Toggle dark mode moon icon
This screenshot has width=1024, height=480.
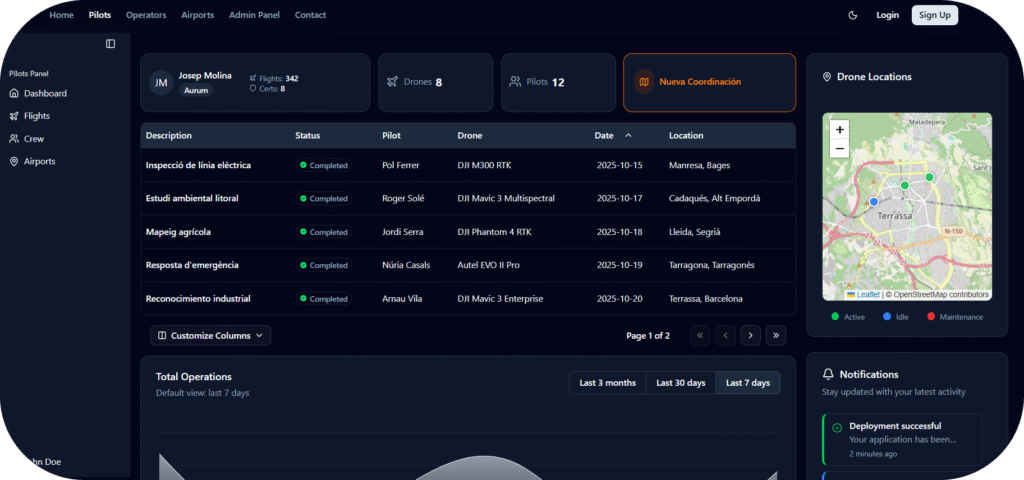[853, 15]
